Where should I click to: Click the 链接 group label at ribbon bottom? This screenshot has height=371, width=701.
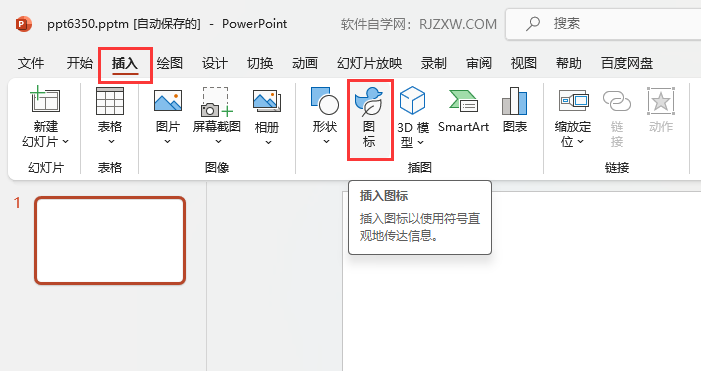[617, 168]
